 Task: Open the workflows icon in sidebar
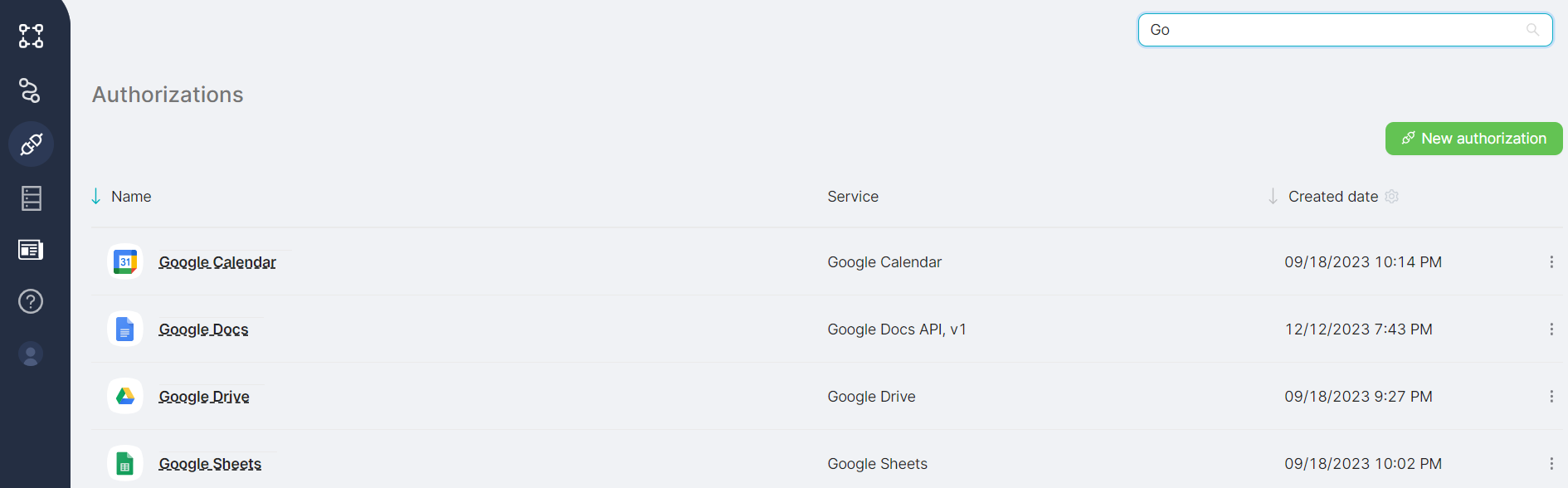tap(32, 36)
